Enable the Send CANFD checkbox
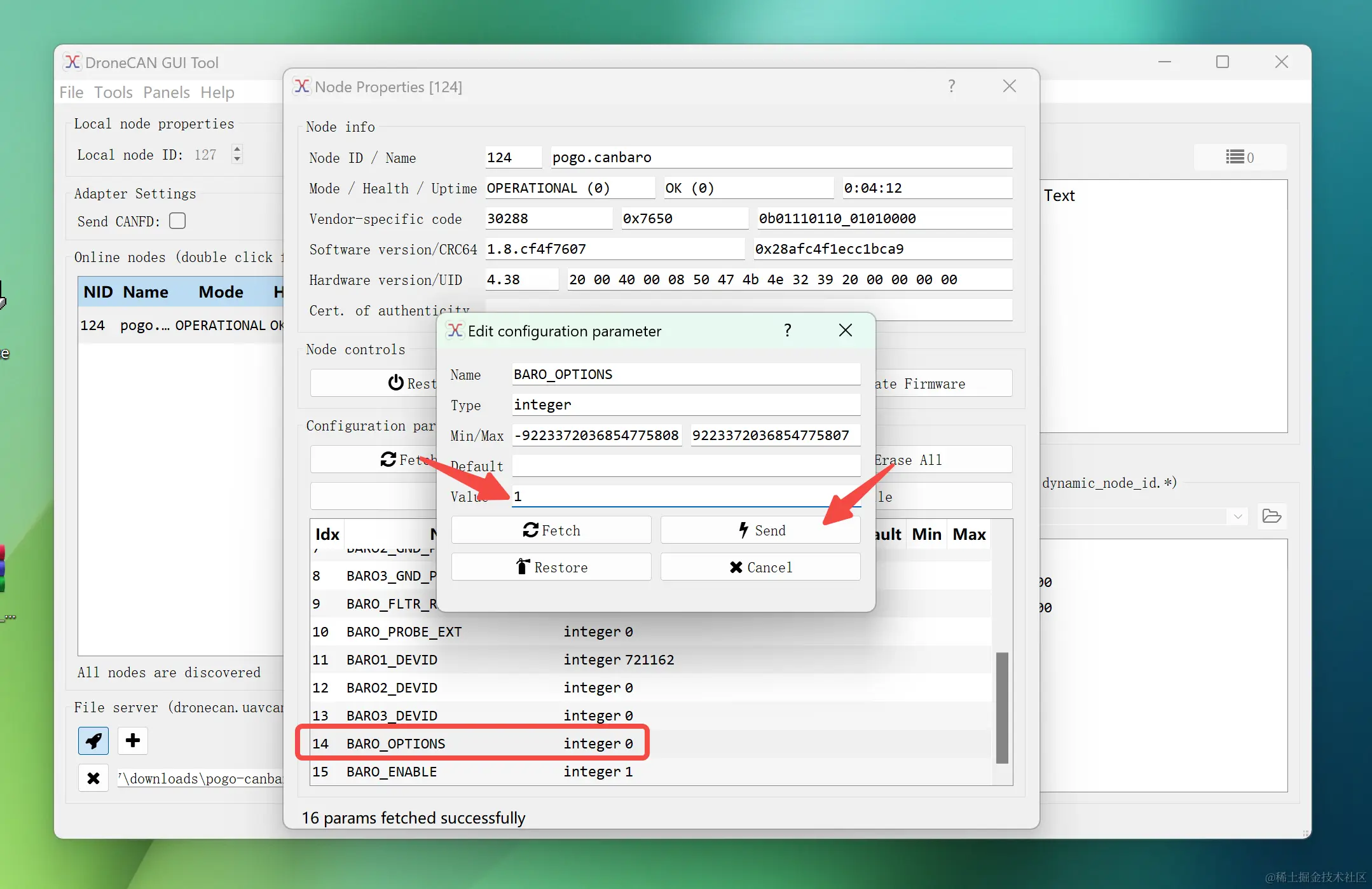The width and height of the screenshot is (1372, 889). click(x=177, y=221)
